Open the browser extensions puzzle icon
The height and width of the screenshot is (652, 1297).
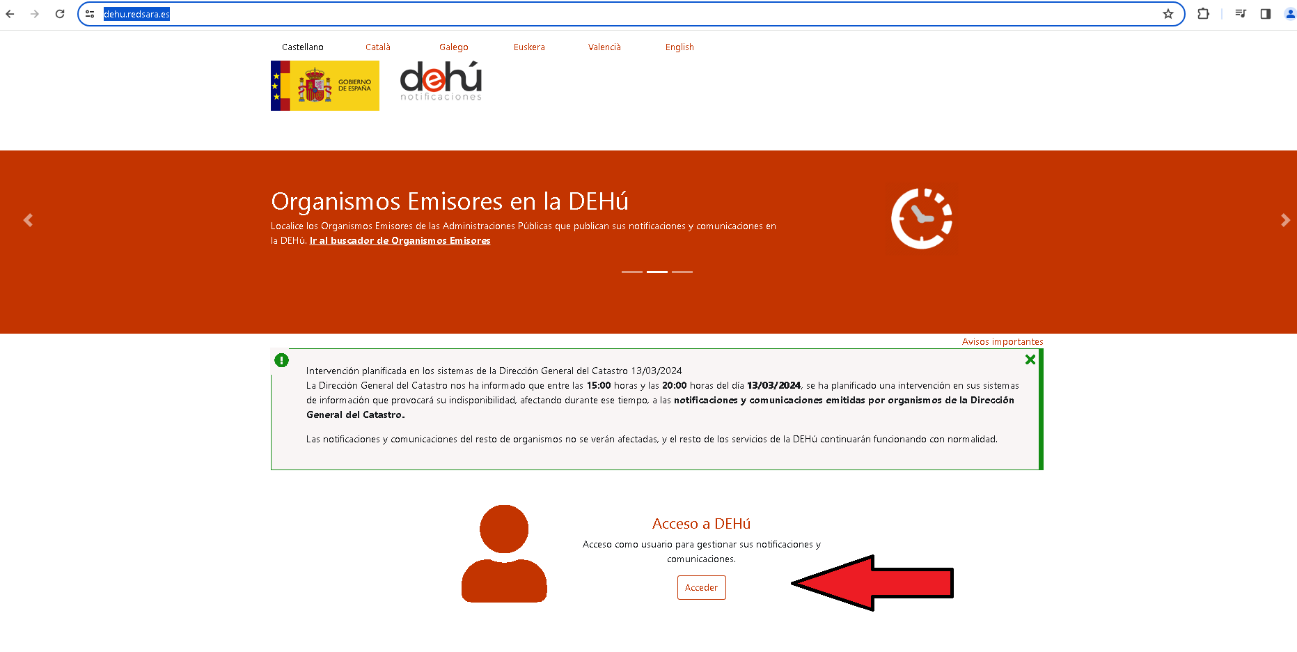(x=1203, y=14)
